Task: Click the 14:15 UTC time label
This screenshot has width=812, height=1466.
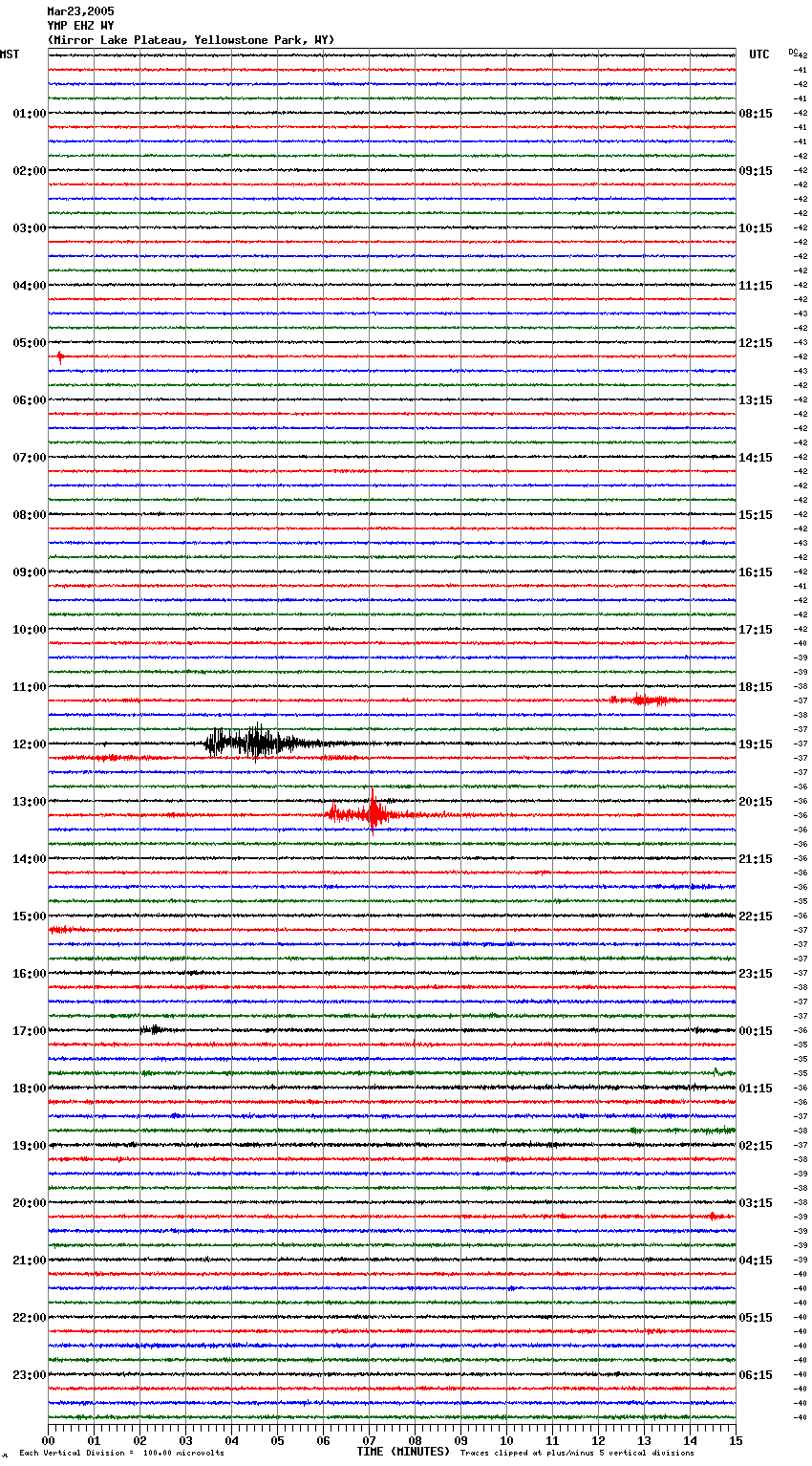Action: click(756, 458)
